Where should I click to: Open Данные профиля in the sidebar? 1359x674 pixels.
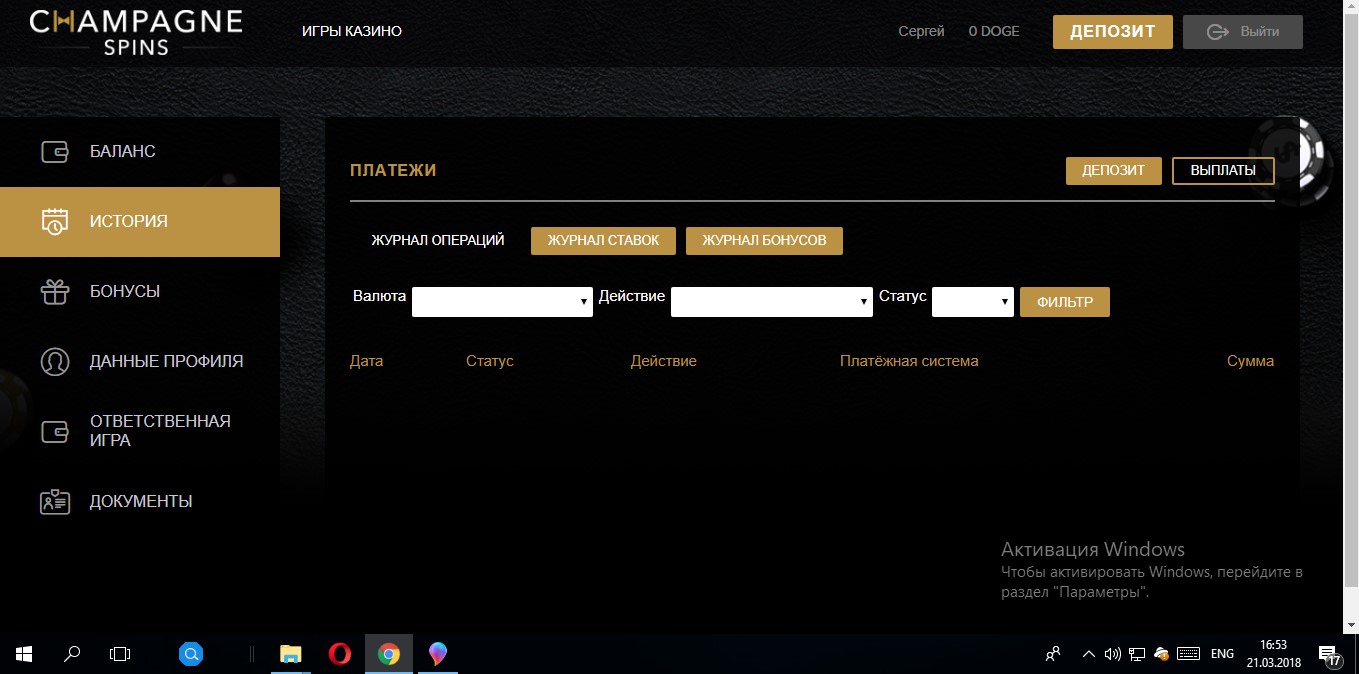click(140, 361)
